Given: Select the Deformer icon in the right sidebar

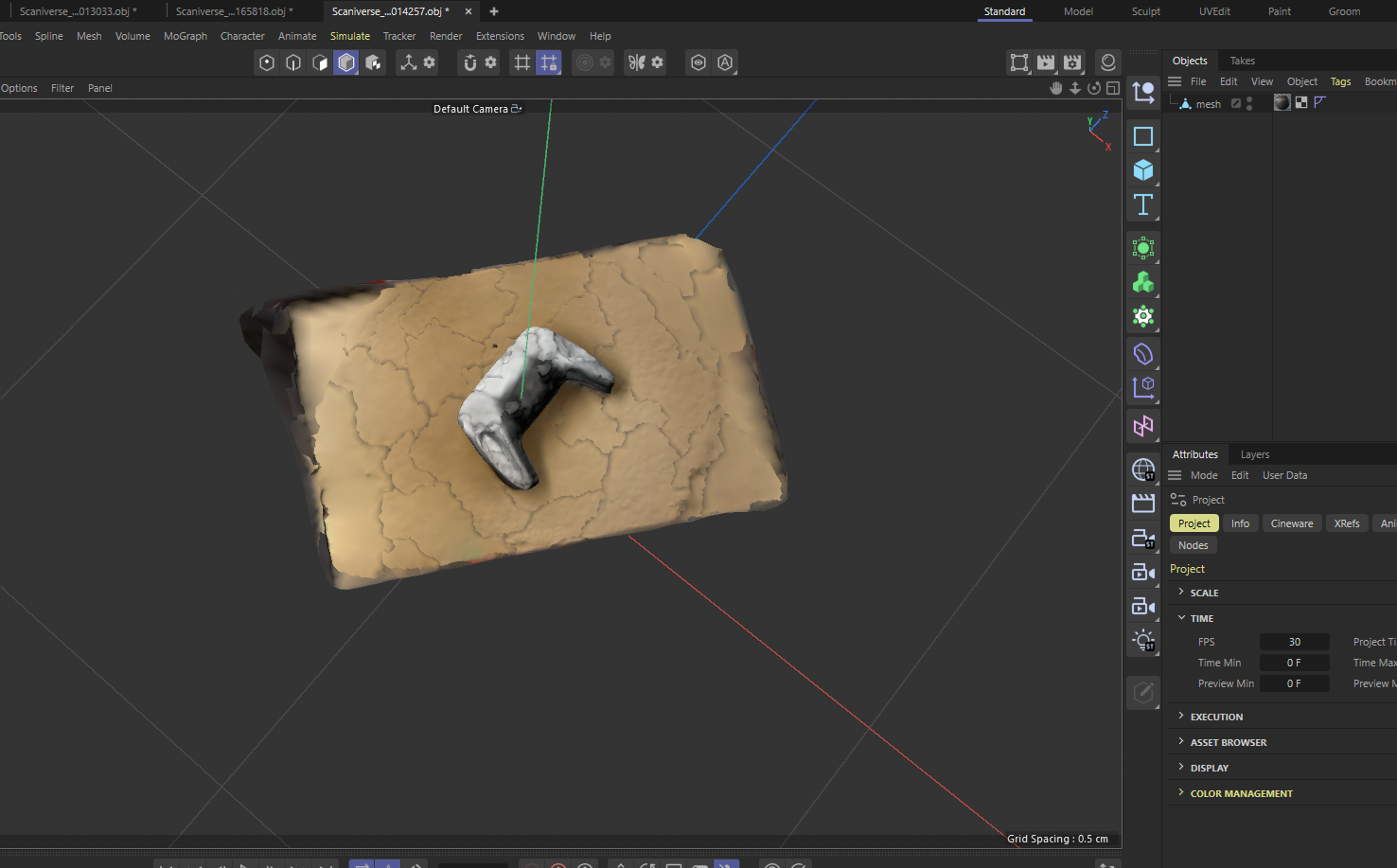Looking at the screenshot, I should tap(1142, 353).
